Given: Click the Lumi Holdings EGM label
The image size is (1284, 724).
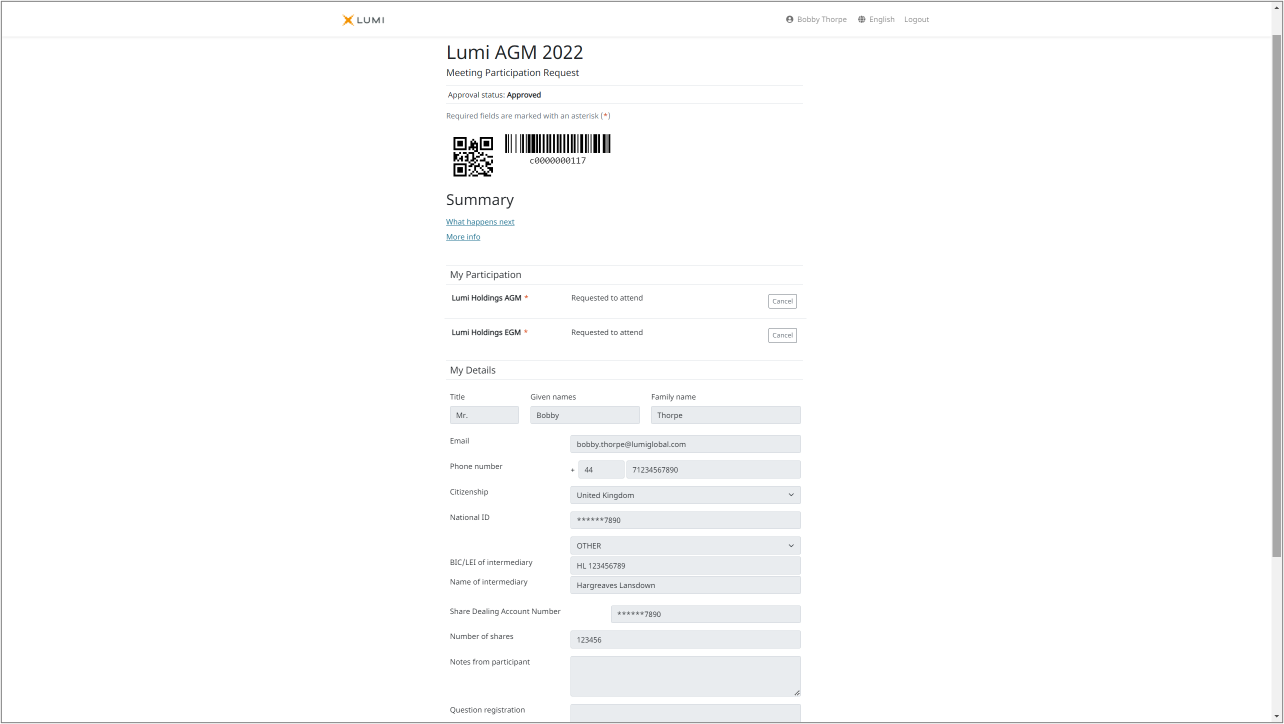Looking at the screenshot, I should (x=487, y=332).
